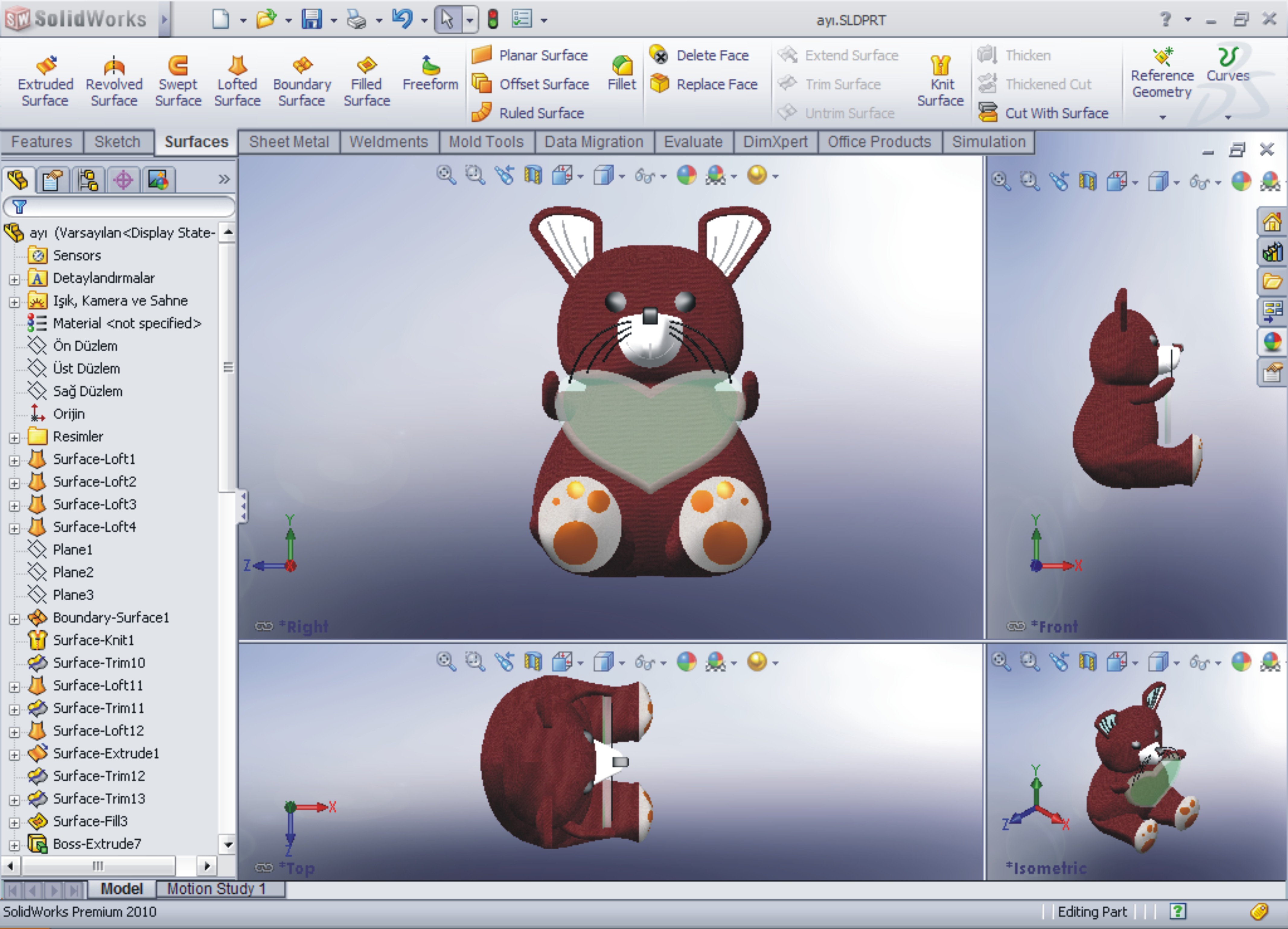Choose the Fillet tool

pos(621,73)
